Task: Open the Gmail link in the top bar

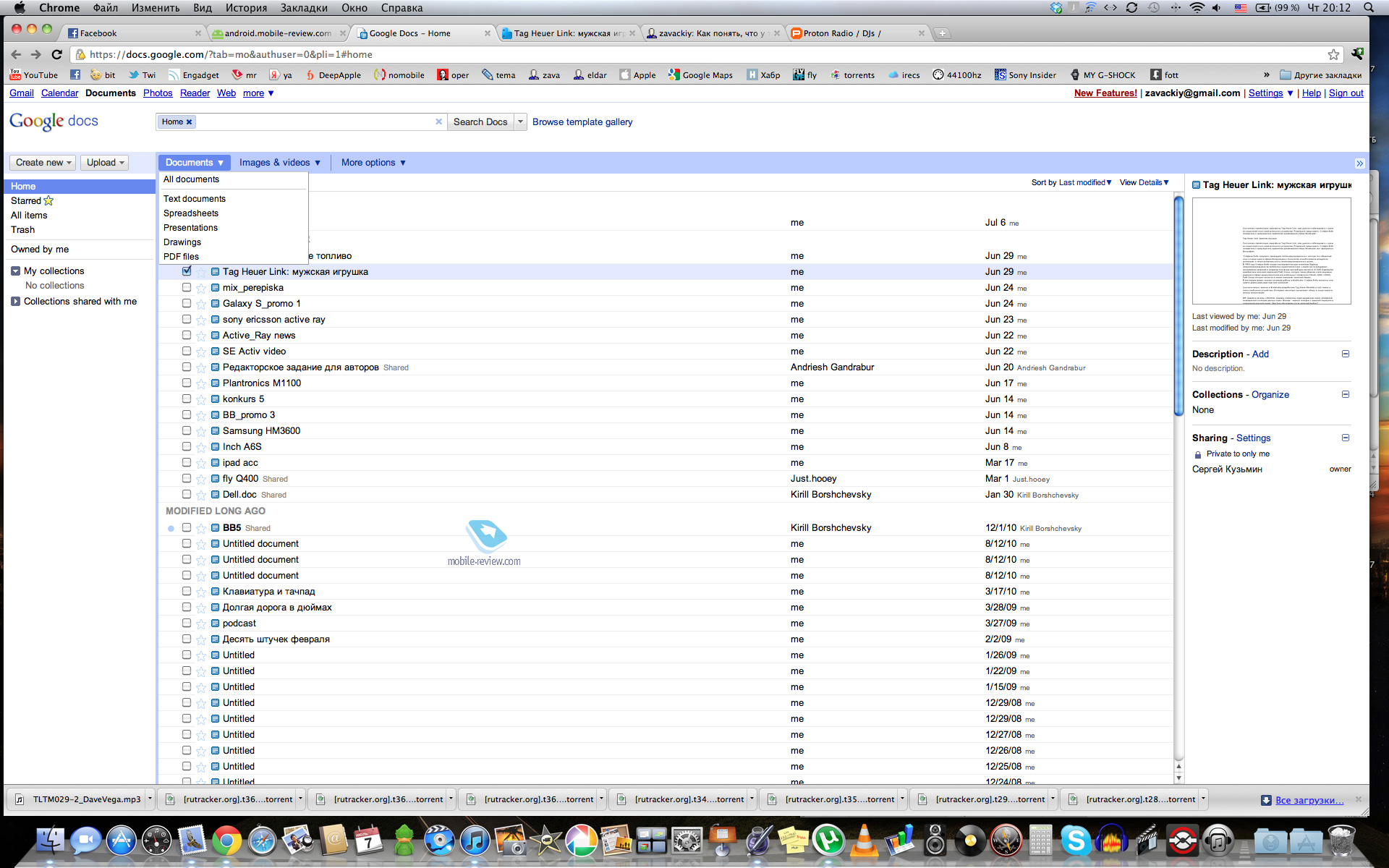Action: pos(22,93)
